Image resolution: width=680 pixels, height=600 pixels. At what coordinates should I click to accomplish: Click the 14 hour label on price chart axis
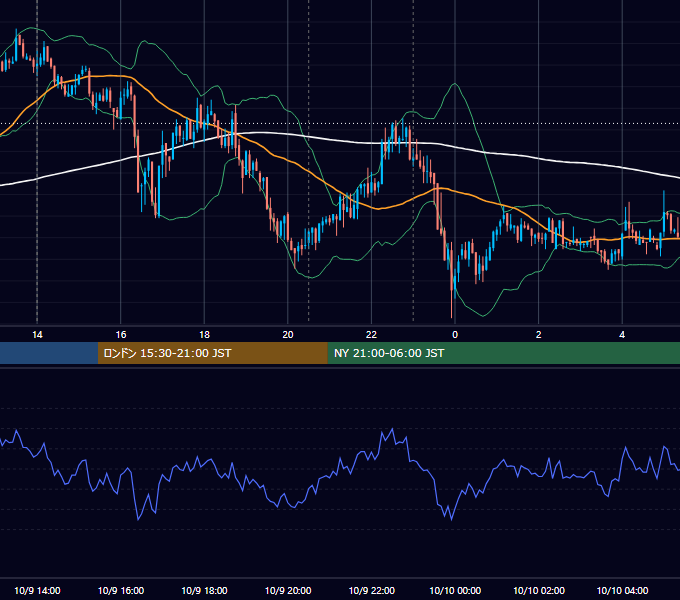point(37,335)
